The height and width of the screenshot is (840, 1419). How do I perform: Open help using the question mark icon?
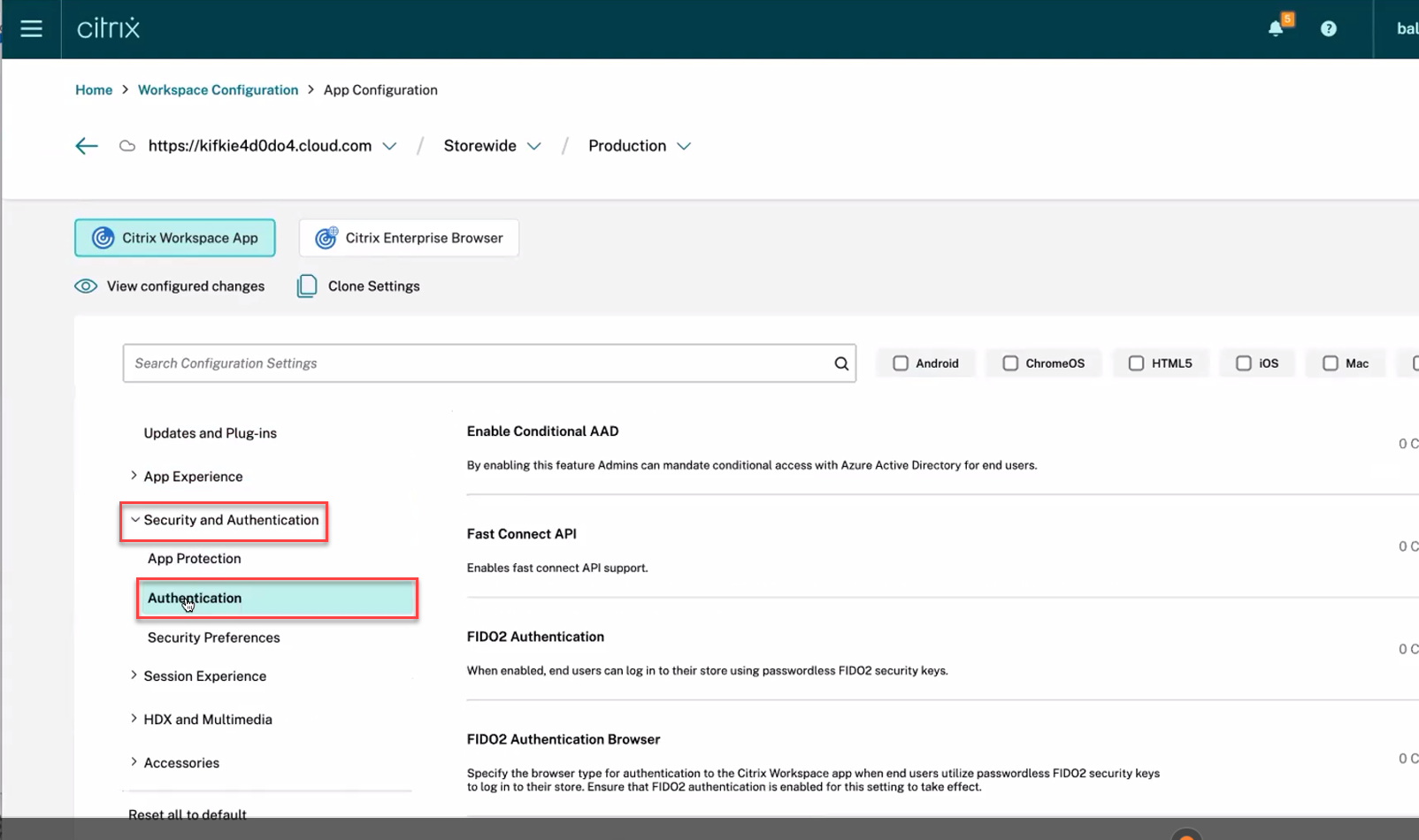tap(1328, 28)
